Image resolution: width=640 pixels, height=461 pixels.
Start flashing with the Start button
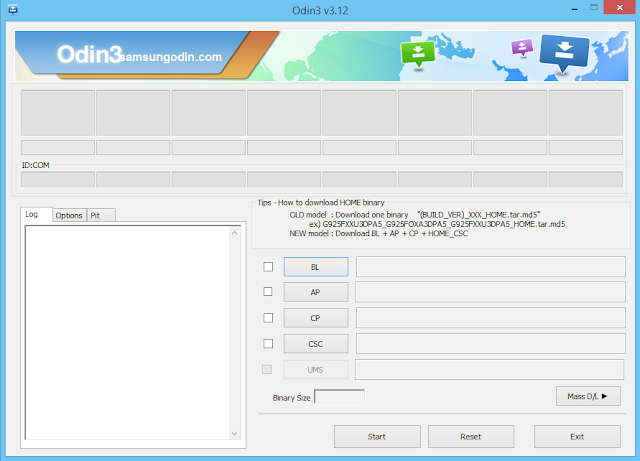tap(377, 437)
